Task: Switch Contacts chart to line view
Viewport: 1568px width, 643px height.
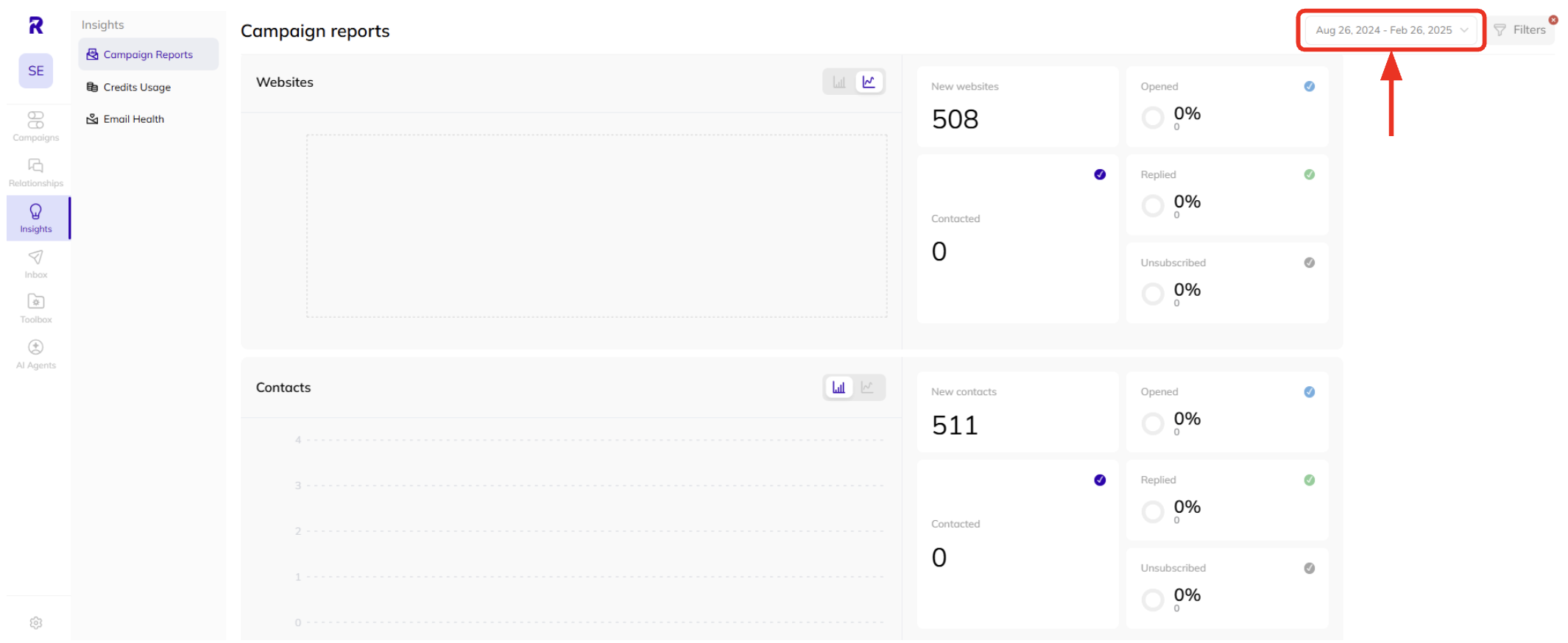Action: [x=869, y=387]
